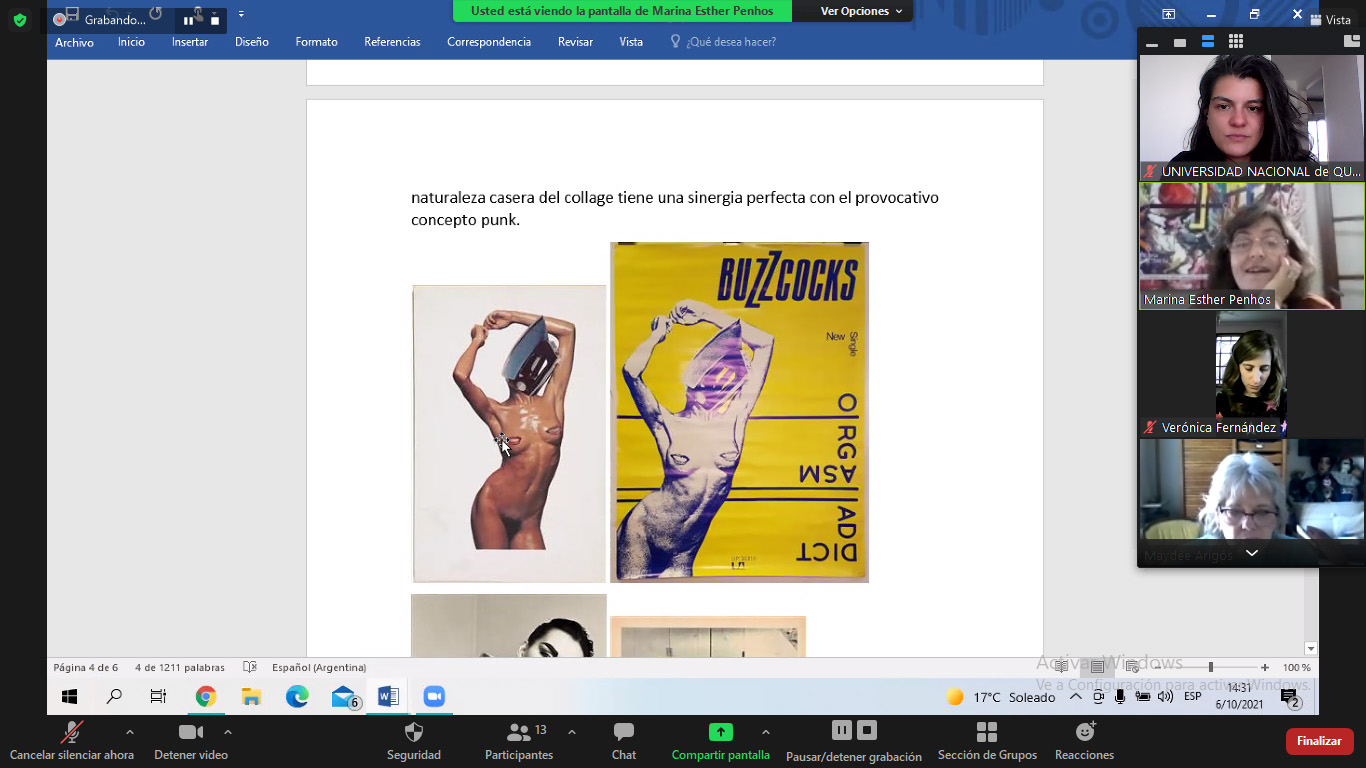Open the Zoom Chat panel

click(623, 733)
